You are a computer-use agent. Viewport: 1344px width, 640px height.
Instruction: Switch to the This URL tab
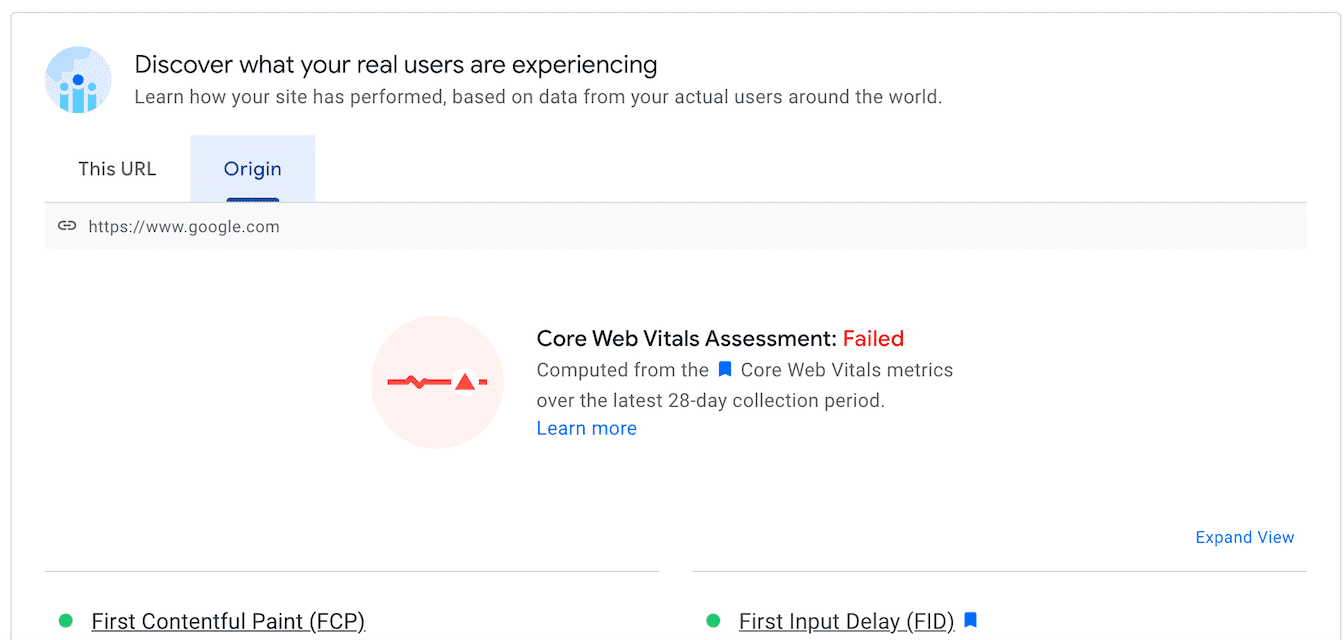117,169
